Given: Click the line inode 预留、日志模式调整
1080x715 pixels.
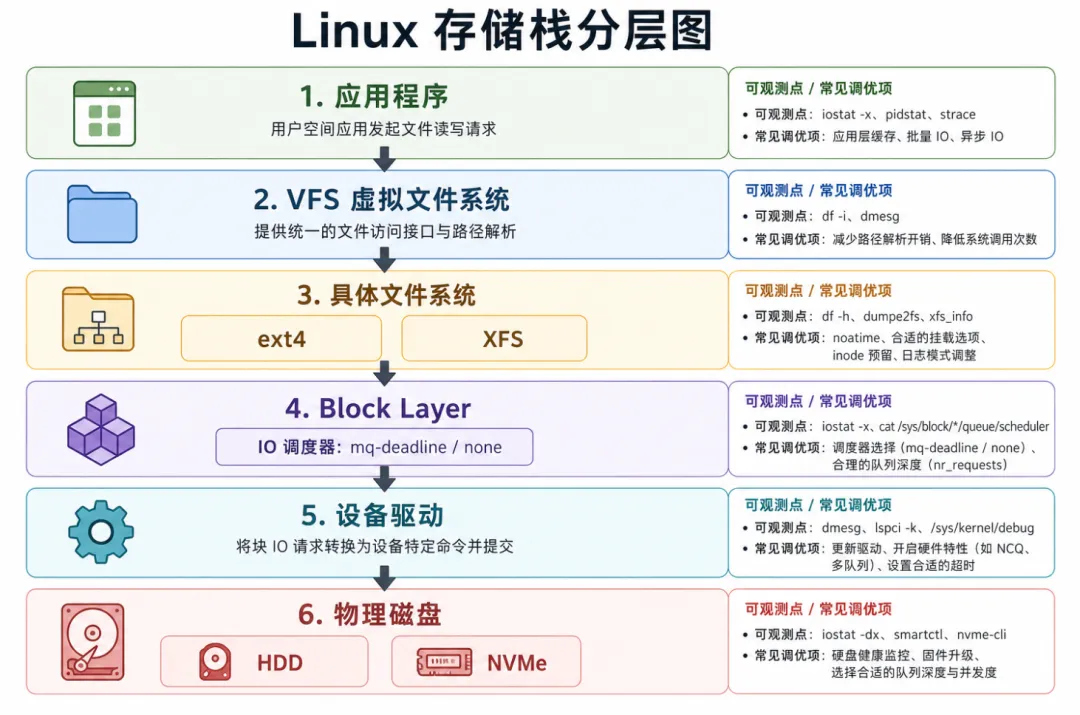Looking at the screenshot, I should [x=904, y=355].
